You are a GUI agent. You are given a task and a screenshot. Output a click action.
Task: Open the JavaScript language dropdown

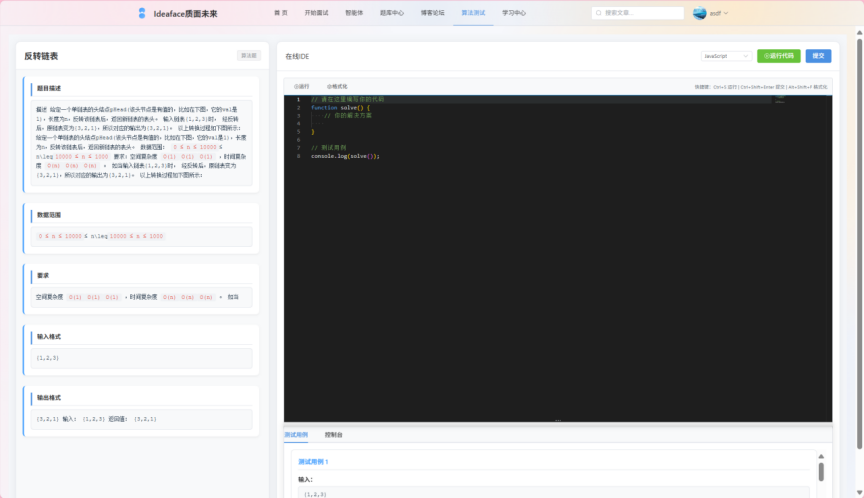[727, 56]
